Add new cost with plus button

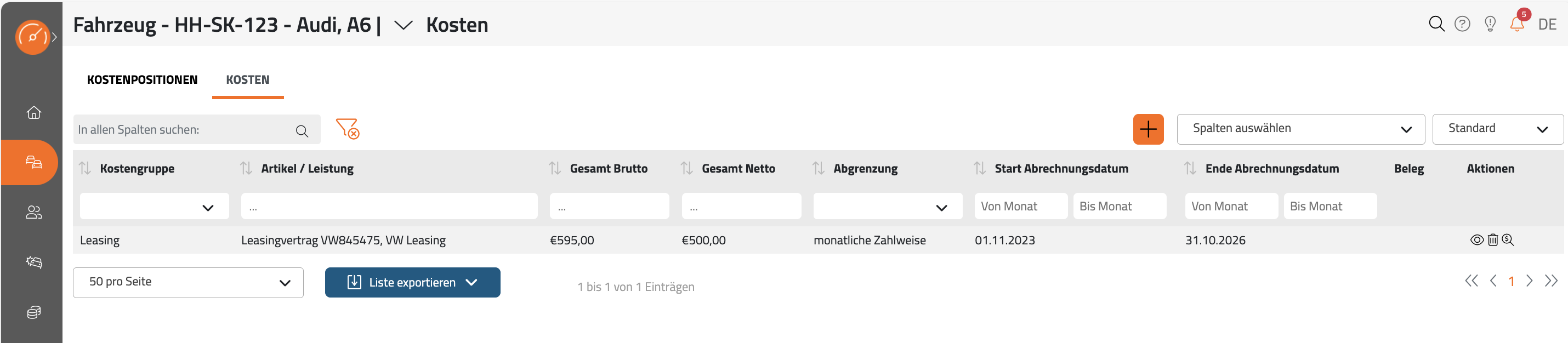click(x=1148, y=129)
